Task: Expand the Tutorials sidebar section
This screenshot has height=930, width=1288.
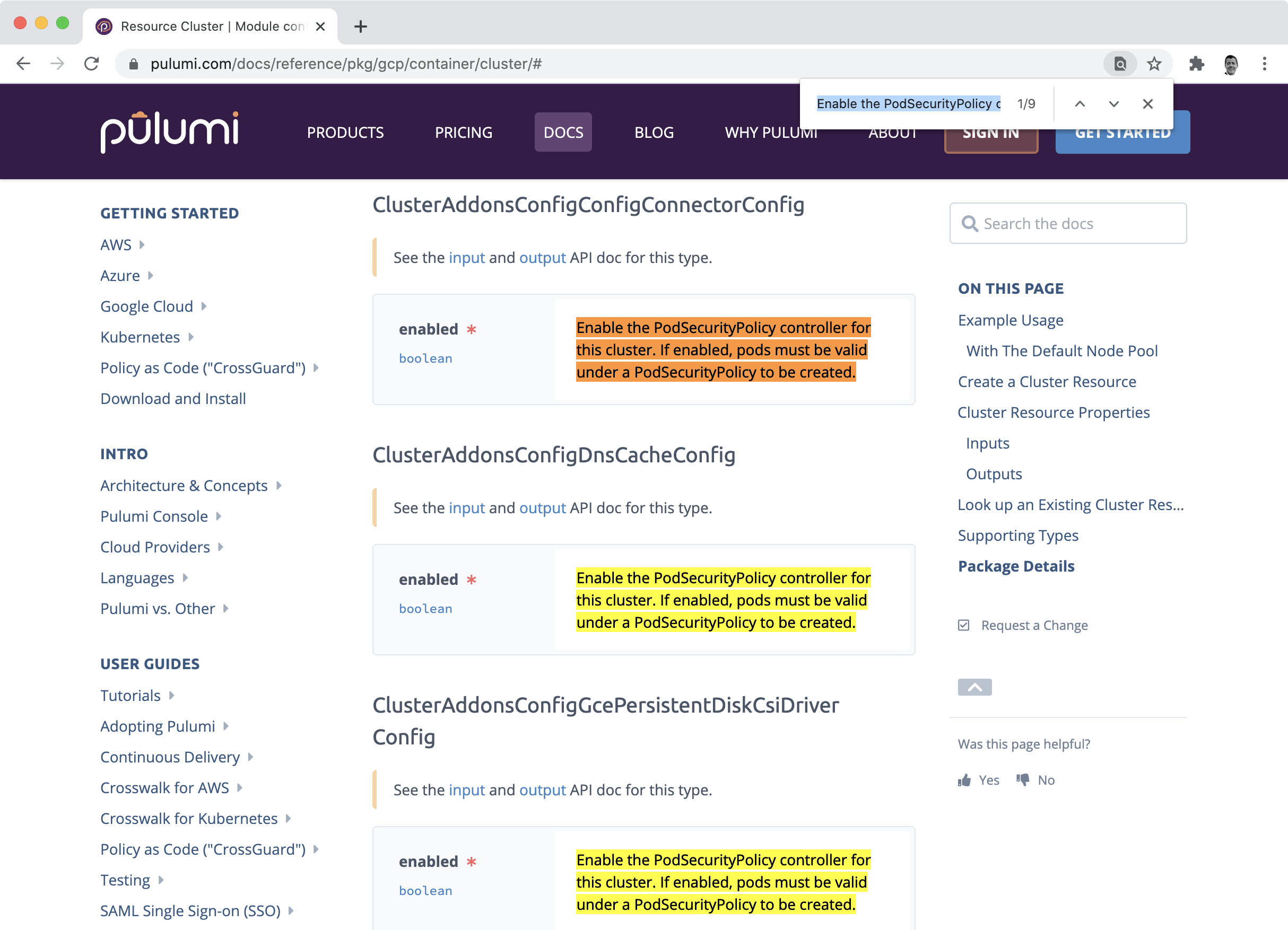Action: pos(171,696)
